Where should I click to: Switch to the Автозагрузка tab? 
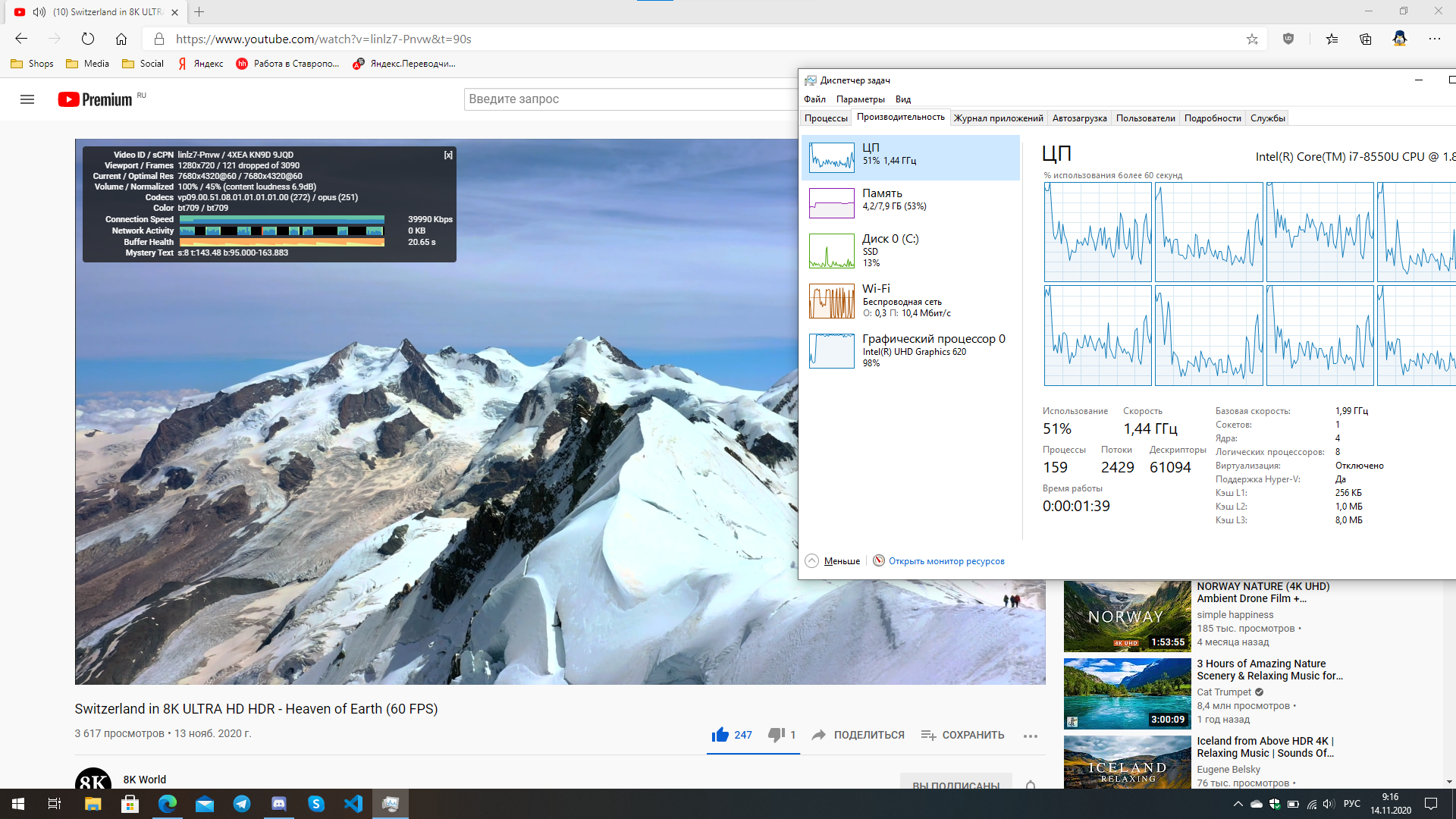click(1079, 118)
